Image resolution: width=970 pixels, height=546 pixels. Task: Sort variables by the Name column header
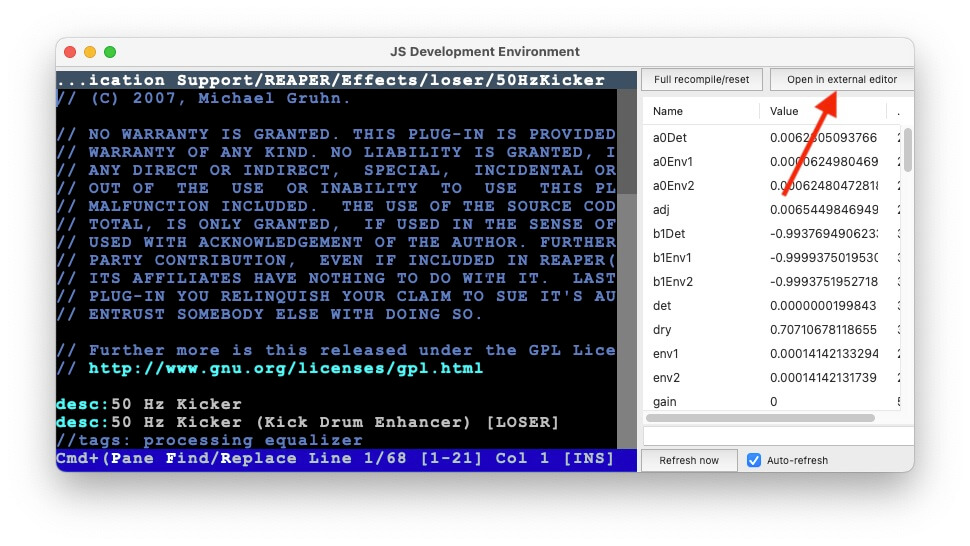point(699,111)
